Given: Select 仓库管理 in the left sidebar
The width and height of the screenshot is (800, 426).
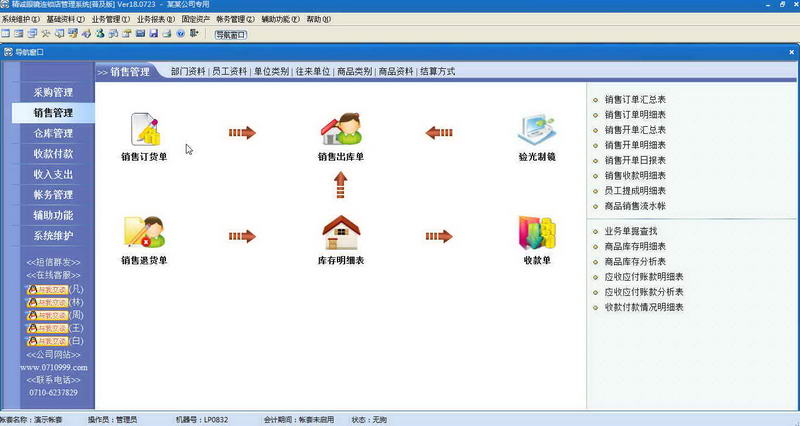Looking at the screenshot, I should click(x=53, y=133).
